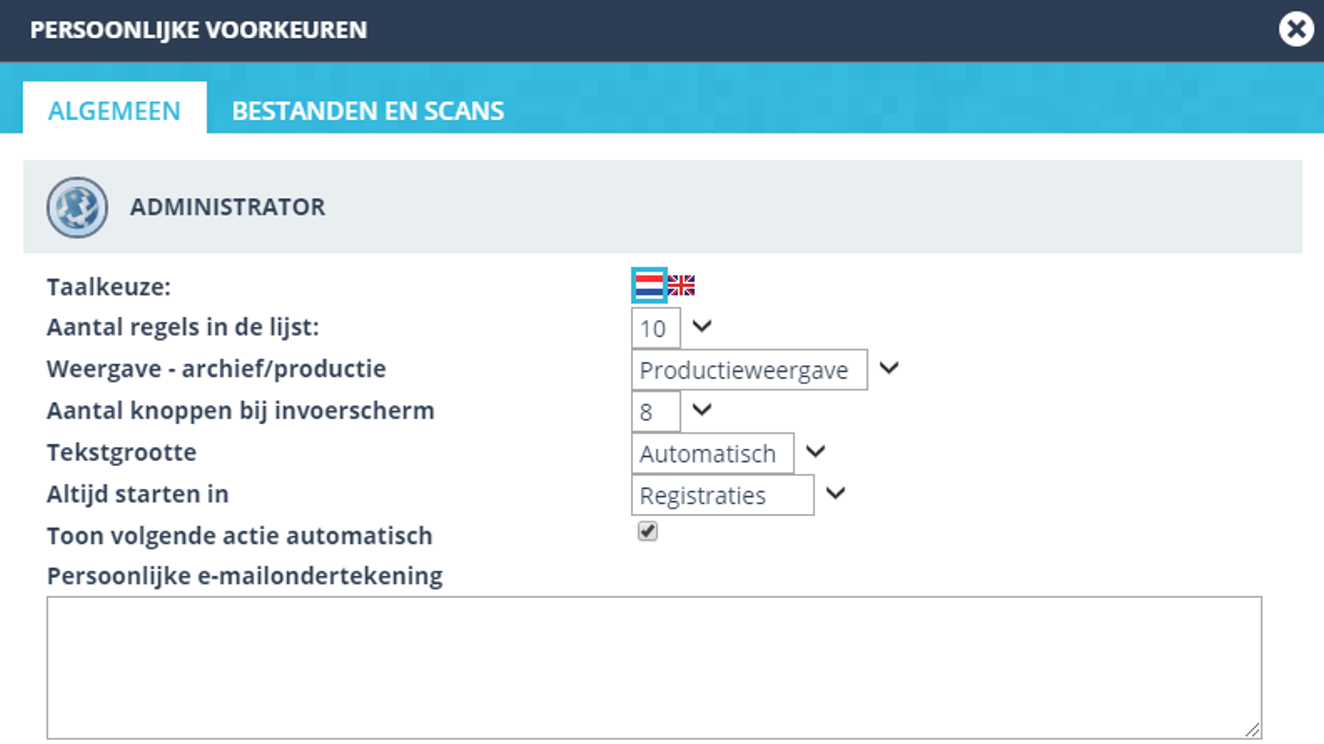This screenshot has width=1324, height=744.
Task: Close the Persoonlijke voorkeuren dialog
Action: (1295, 29)
